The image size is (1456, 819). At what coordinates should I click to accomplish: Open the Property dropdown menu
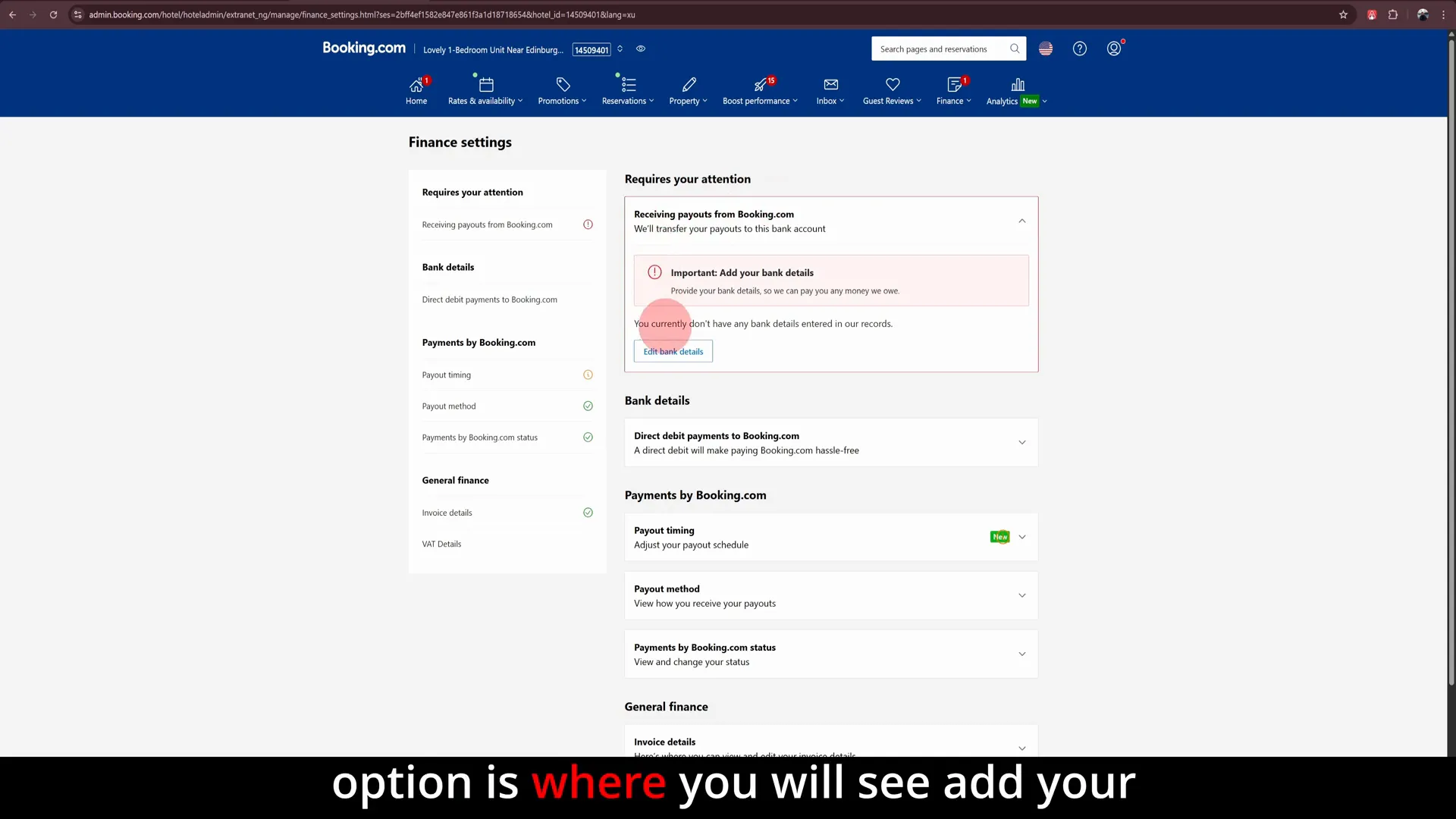click(688, 101)
